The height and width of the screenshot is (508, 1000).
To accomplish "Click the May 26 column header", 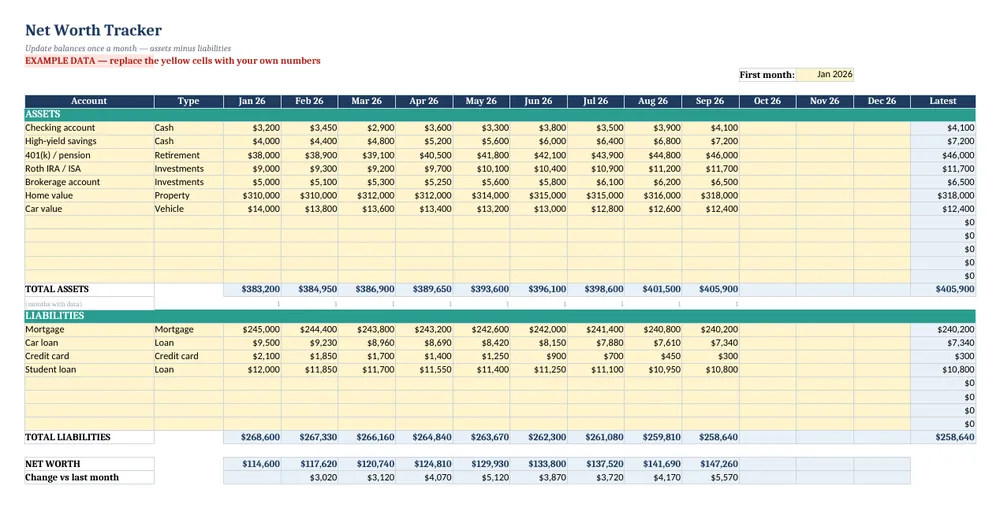I will pos(482,101).
